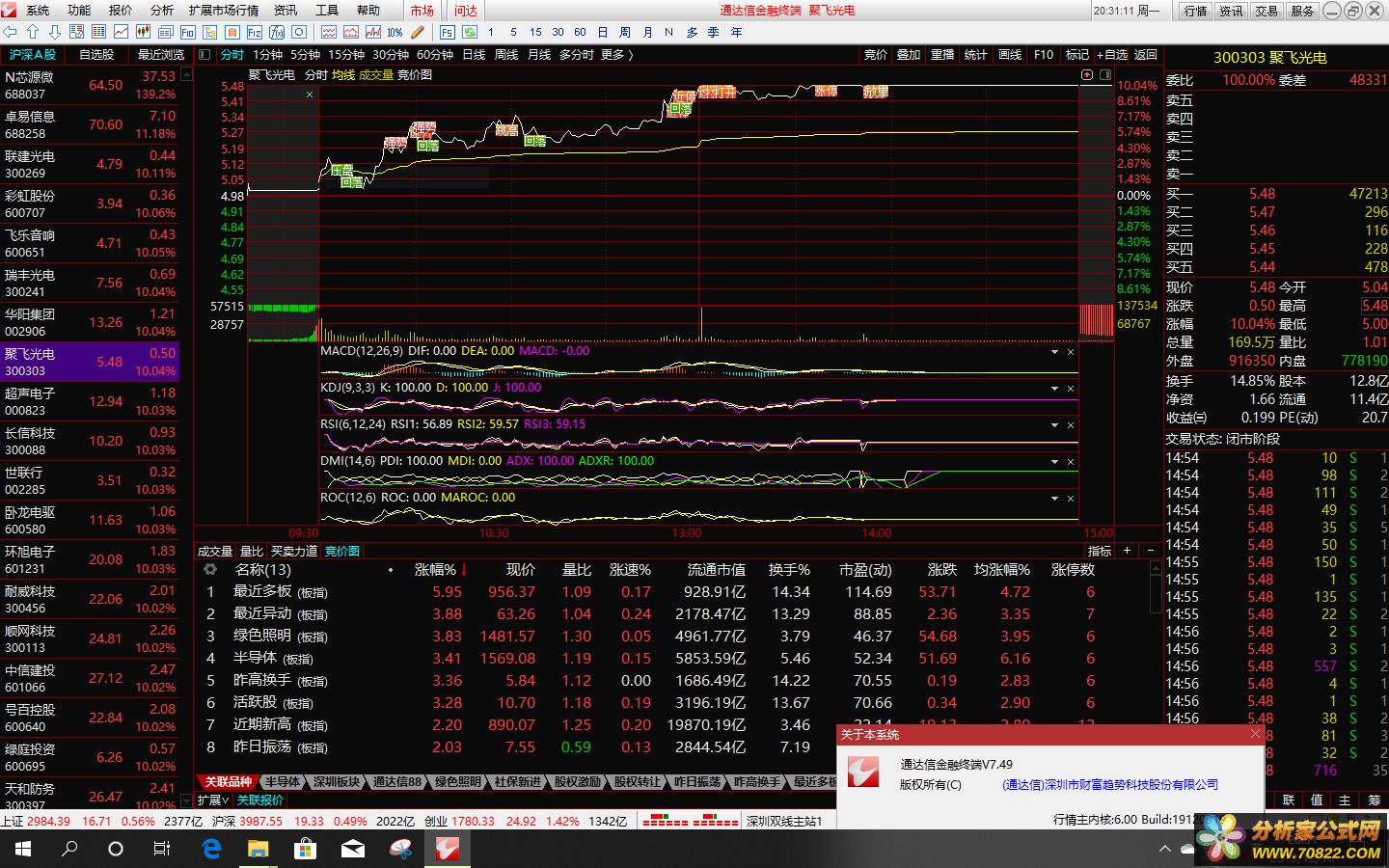The image size is (1389, 868).
Task: Click the panel layout icon beside 分时
Action: (x=204, y=55)
